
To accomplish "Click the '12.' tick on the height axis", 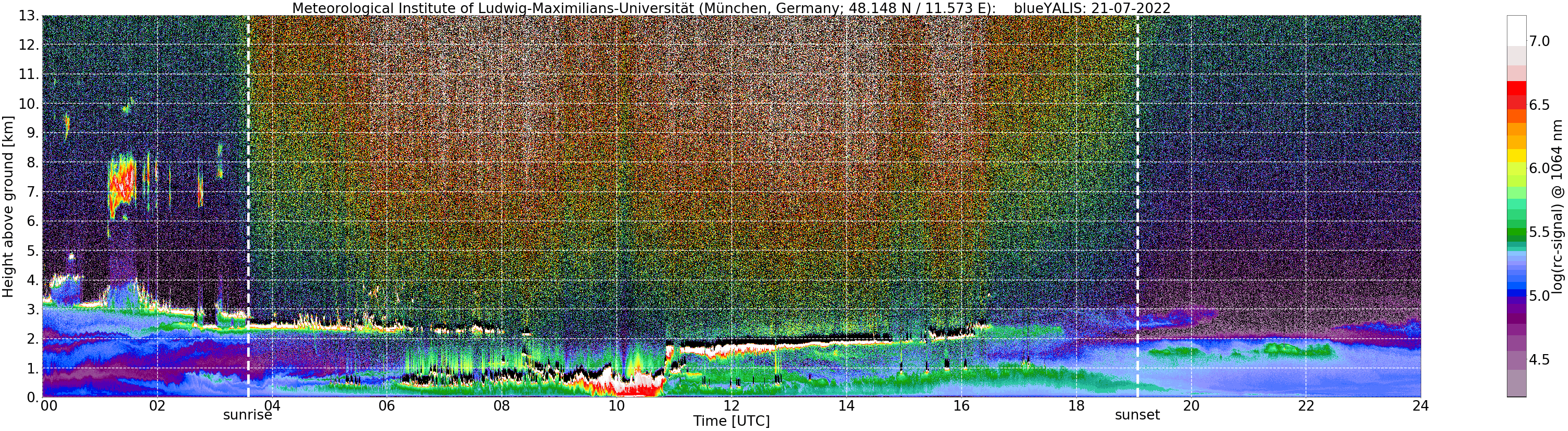I will pos(29,45).
